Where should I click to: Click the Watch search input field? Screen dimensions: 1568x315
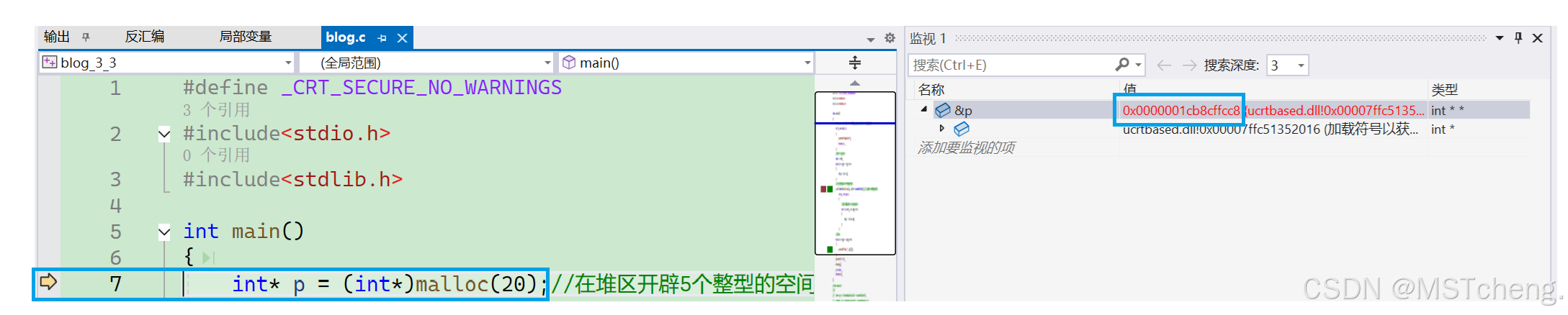click(1008, 65)
